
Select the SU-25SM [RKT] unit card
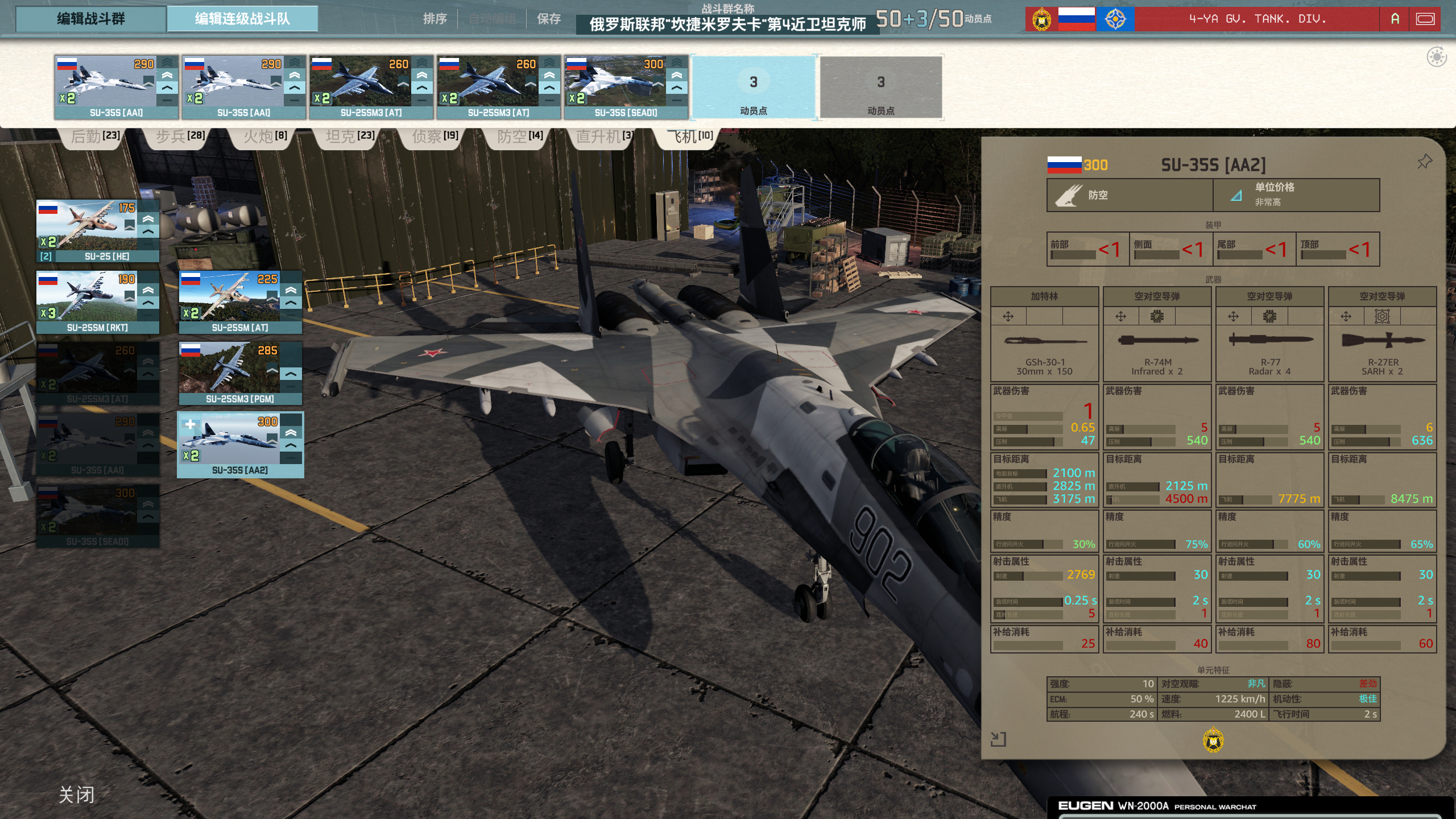tap(98, 302)
